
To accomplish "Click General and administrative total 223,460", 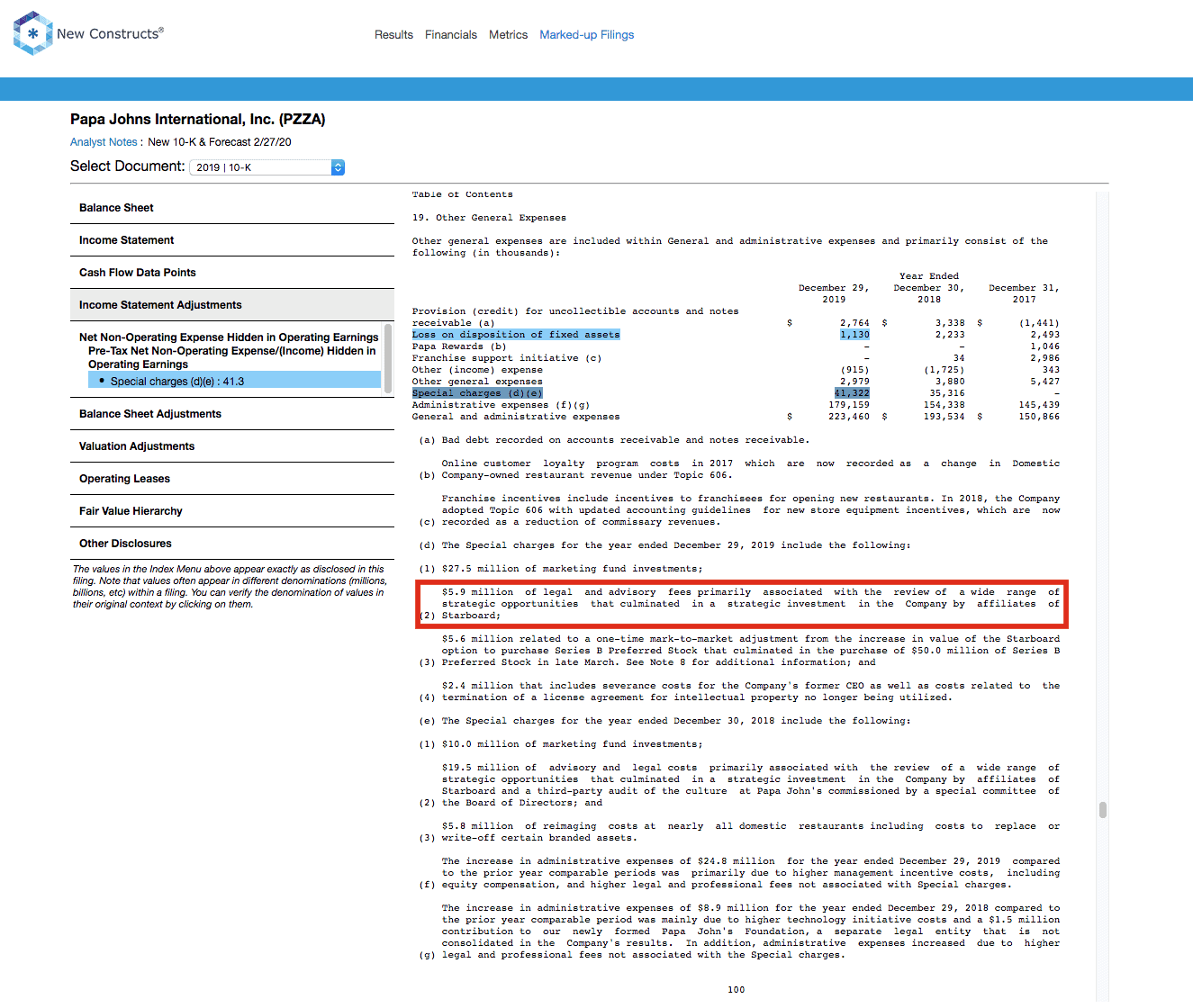I will click(x=849, y=417).
